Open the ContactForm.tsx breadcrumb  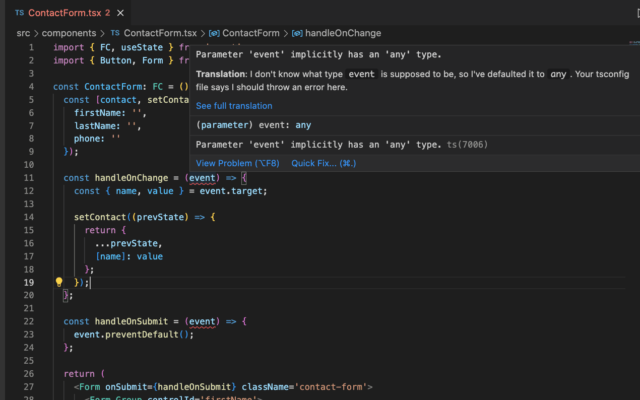(x=160, y=33)
